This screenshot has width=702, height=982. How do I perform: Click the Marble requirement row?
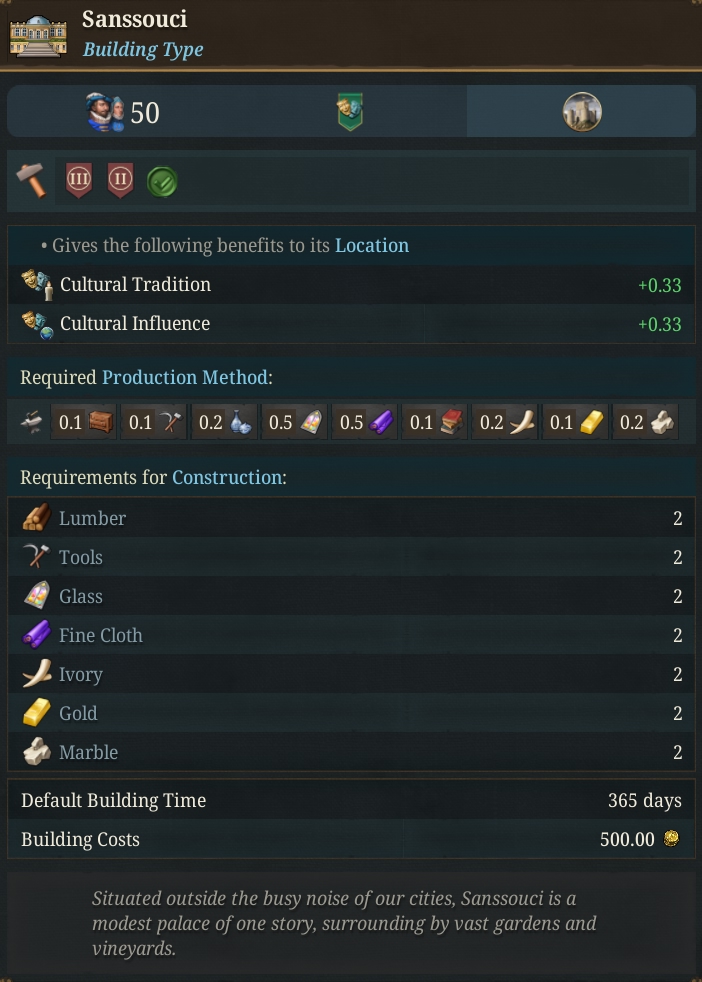351,752
